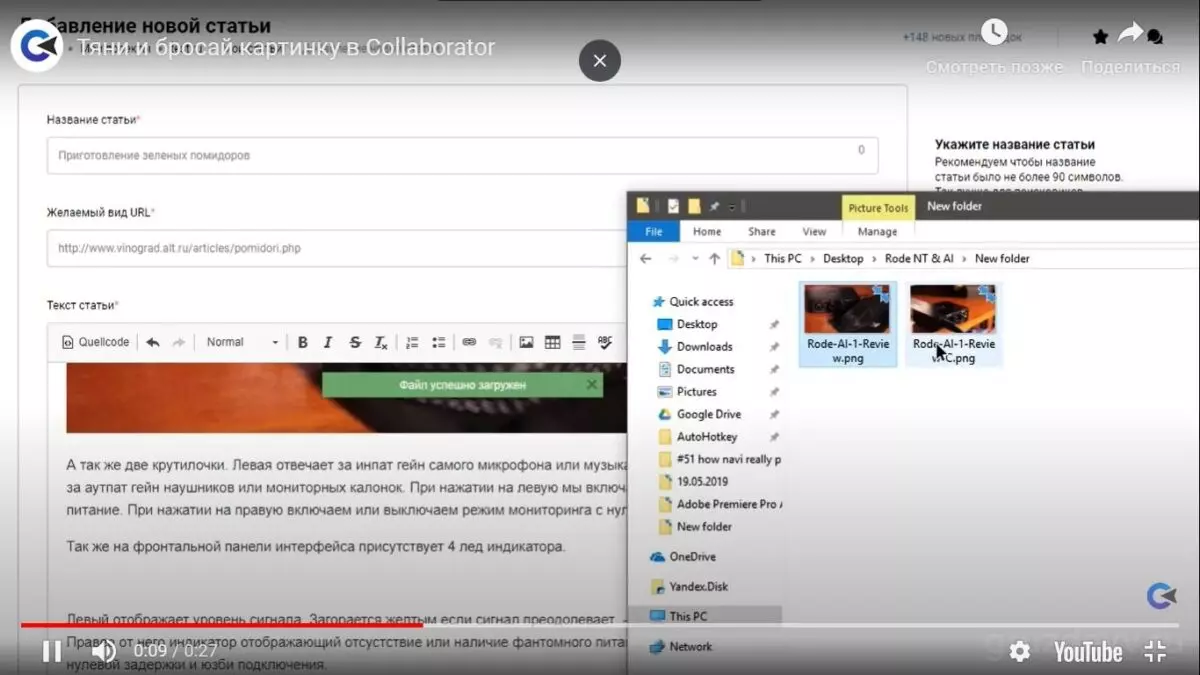Pause the video playback
The height and width of the screenshot is (675, 1200).
[x=52, y=652]
